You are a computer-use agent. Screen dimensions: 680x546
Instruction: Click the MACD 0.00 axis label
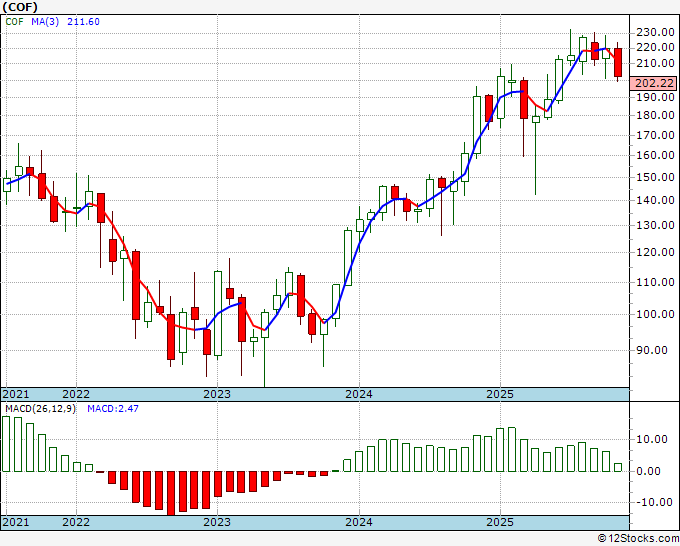point(648,471)
